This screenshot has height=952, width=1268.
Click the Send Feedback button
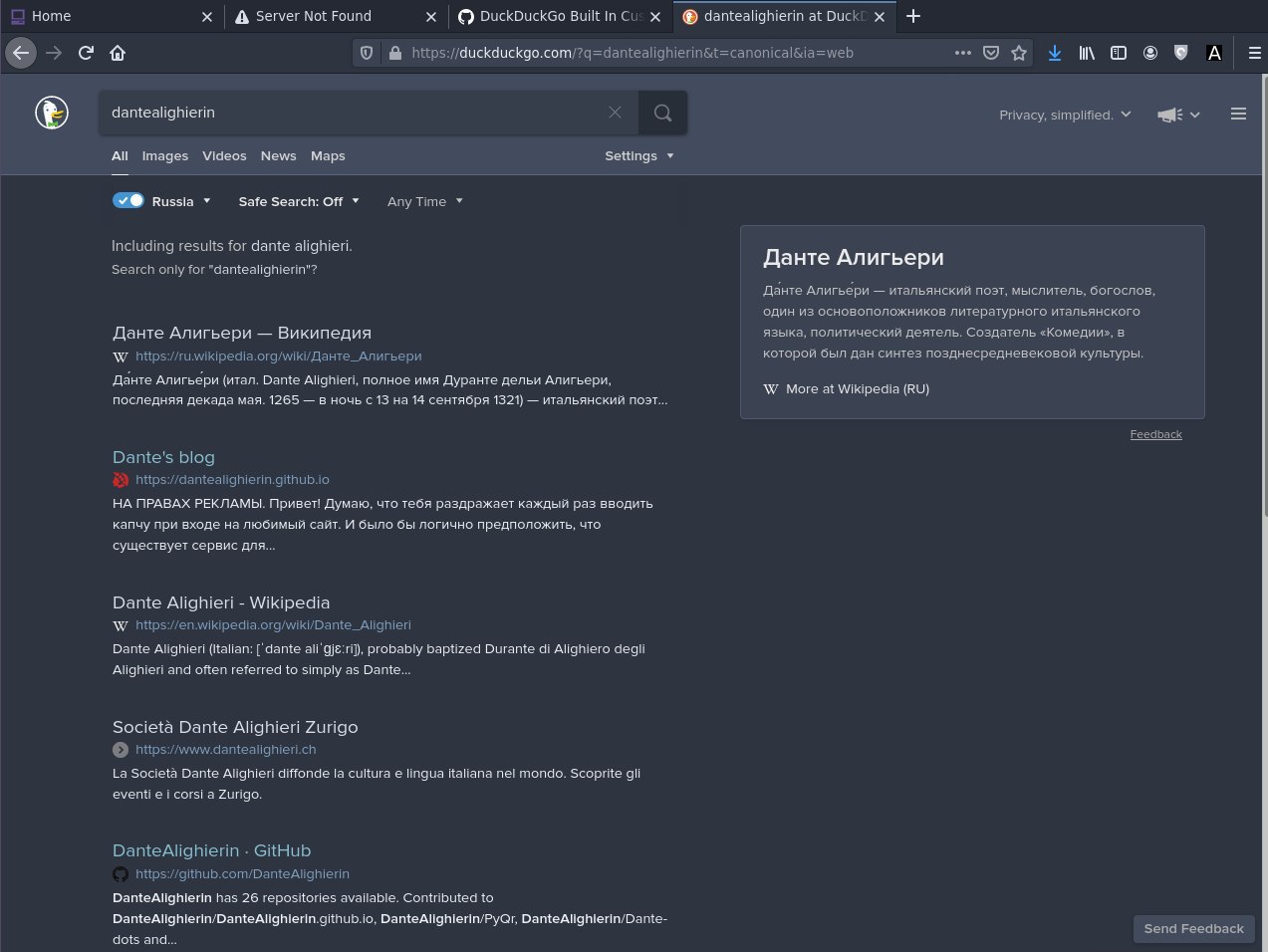click(1193, 929)
